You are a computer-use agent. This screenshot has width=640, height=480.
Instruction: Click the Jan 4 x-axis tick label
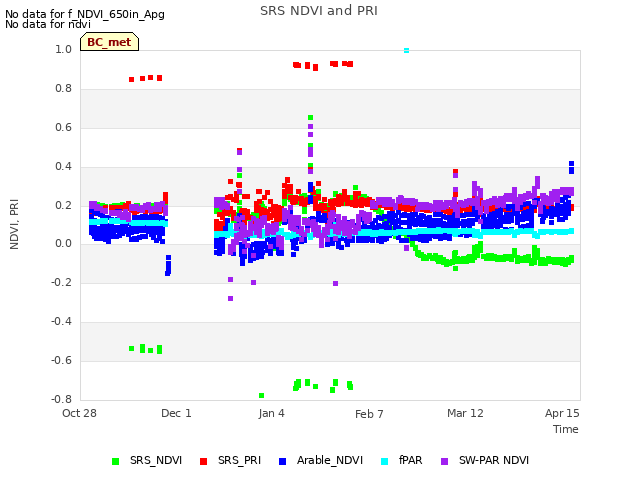tap(271, 413)
